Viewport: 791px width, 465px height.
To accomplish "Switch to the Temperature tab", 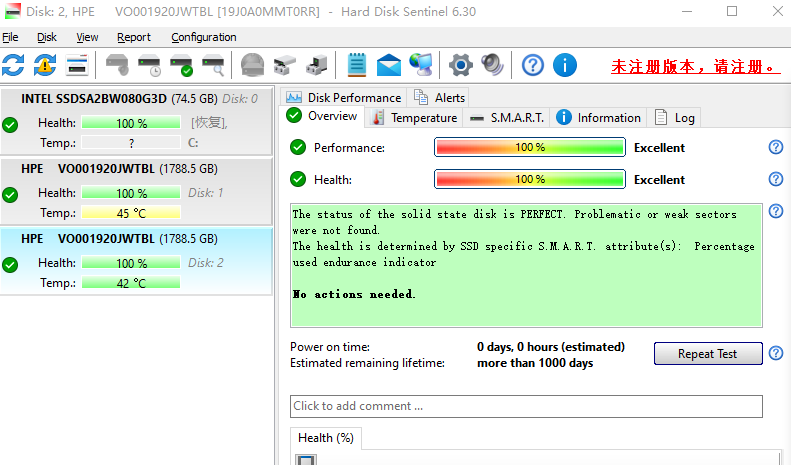I will pyautogui.click(x=413, y=117).
